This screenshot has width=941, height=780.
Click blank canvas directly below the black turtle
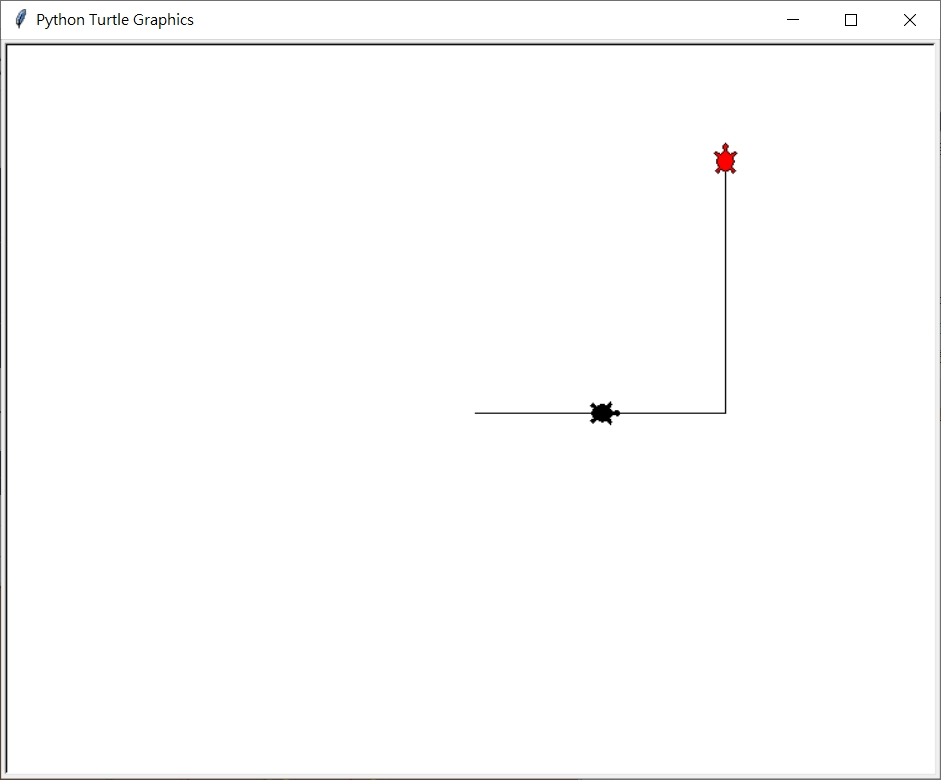602,500
